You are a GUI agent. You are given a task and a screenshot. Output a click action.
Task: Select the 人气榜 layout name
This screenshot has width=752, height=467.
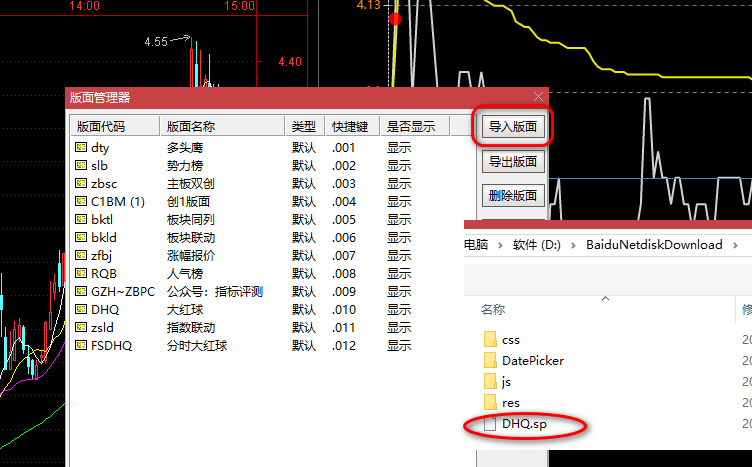[x=185, y=273]
